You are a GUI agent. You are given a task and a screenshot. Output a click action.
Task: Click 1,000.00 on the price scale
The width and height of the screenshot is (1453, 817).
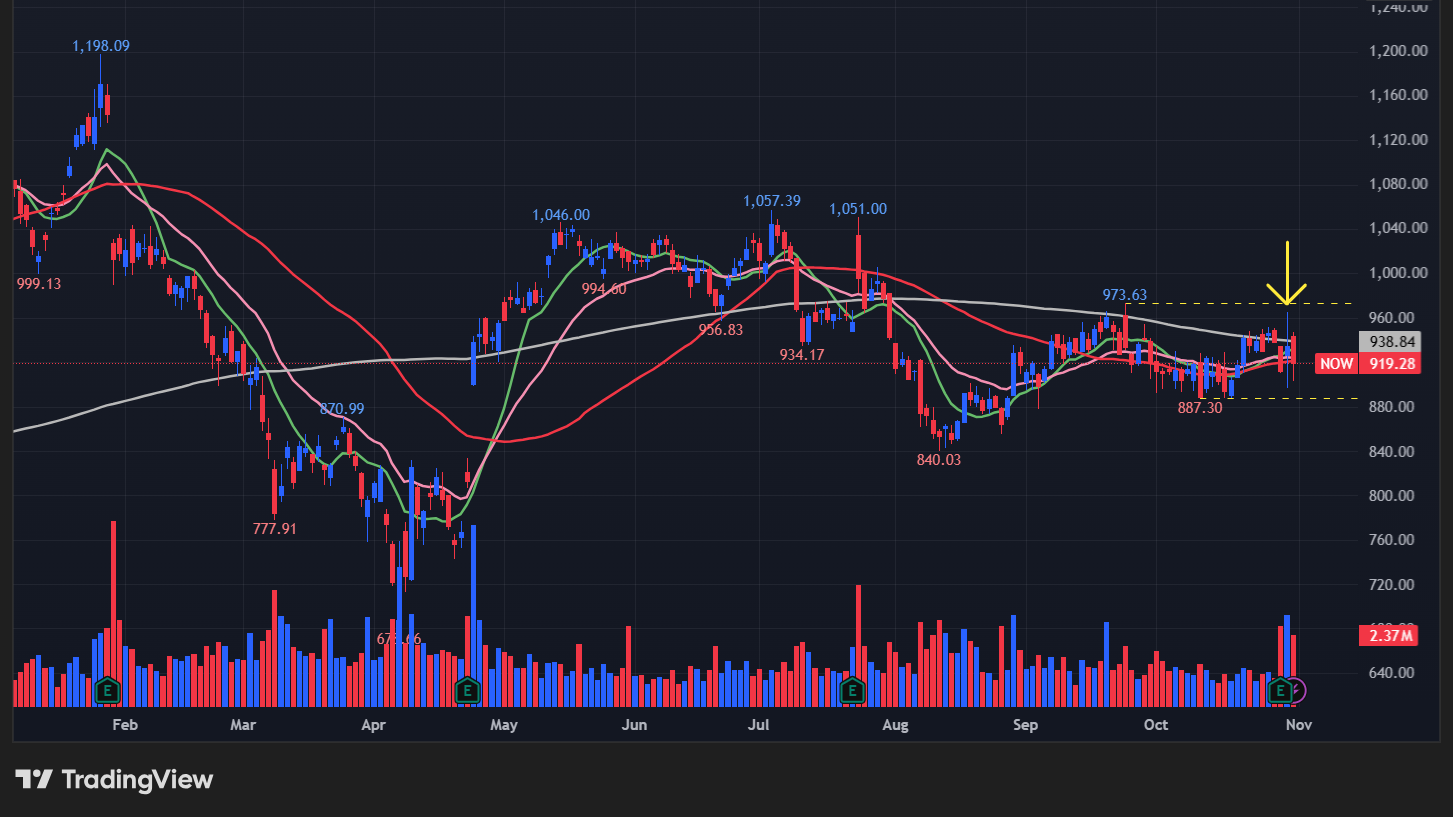pos(1397,273)
